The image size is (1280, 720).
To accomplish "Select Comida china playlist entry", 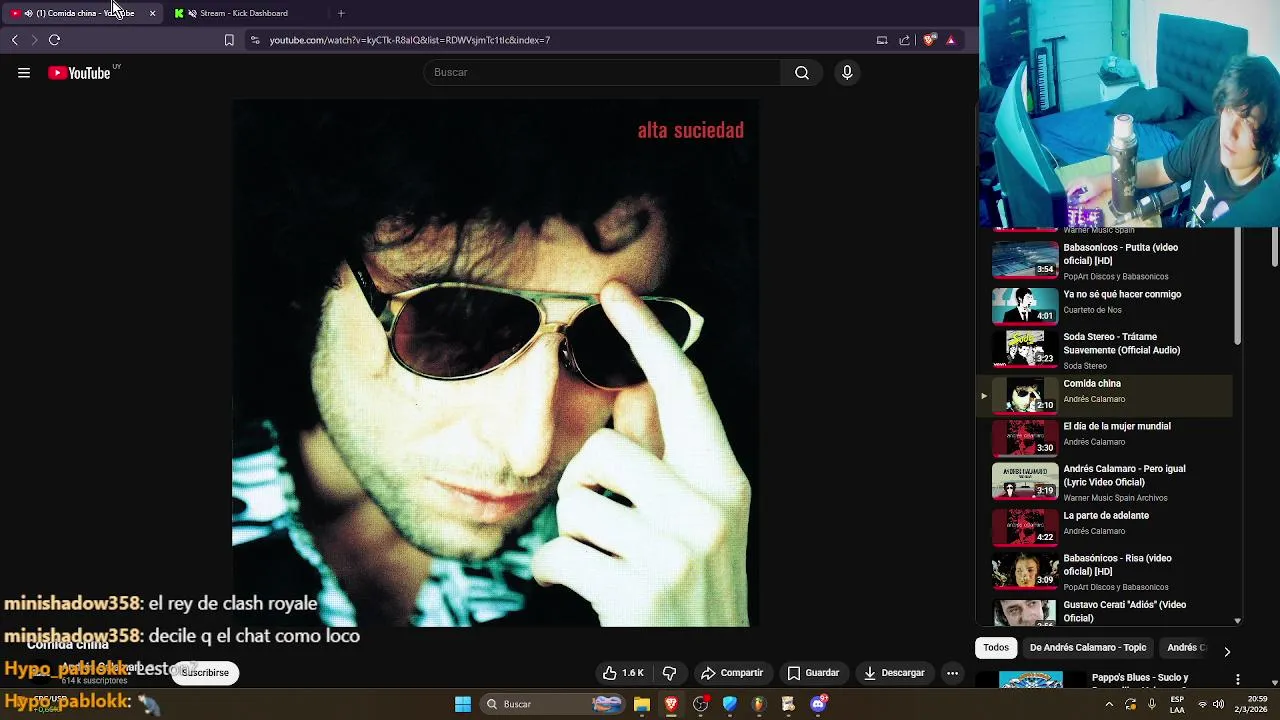I will click(x=1105, y=395).
